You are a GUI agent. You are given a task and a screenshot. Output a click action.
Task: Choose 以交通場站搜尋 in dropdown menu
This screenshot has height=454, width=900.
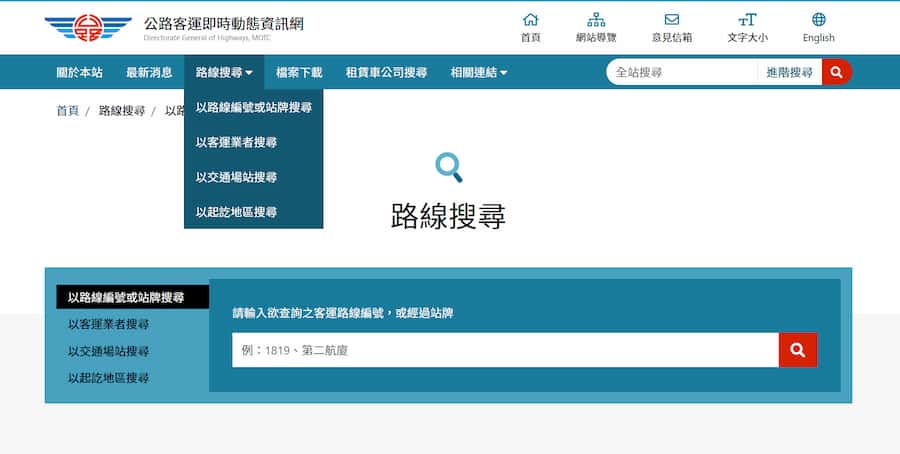point(254,177)
